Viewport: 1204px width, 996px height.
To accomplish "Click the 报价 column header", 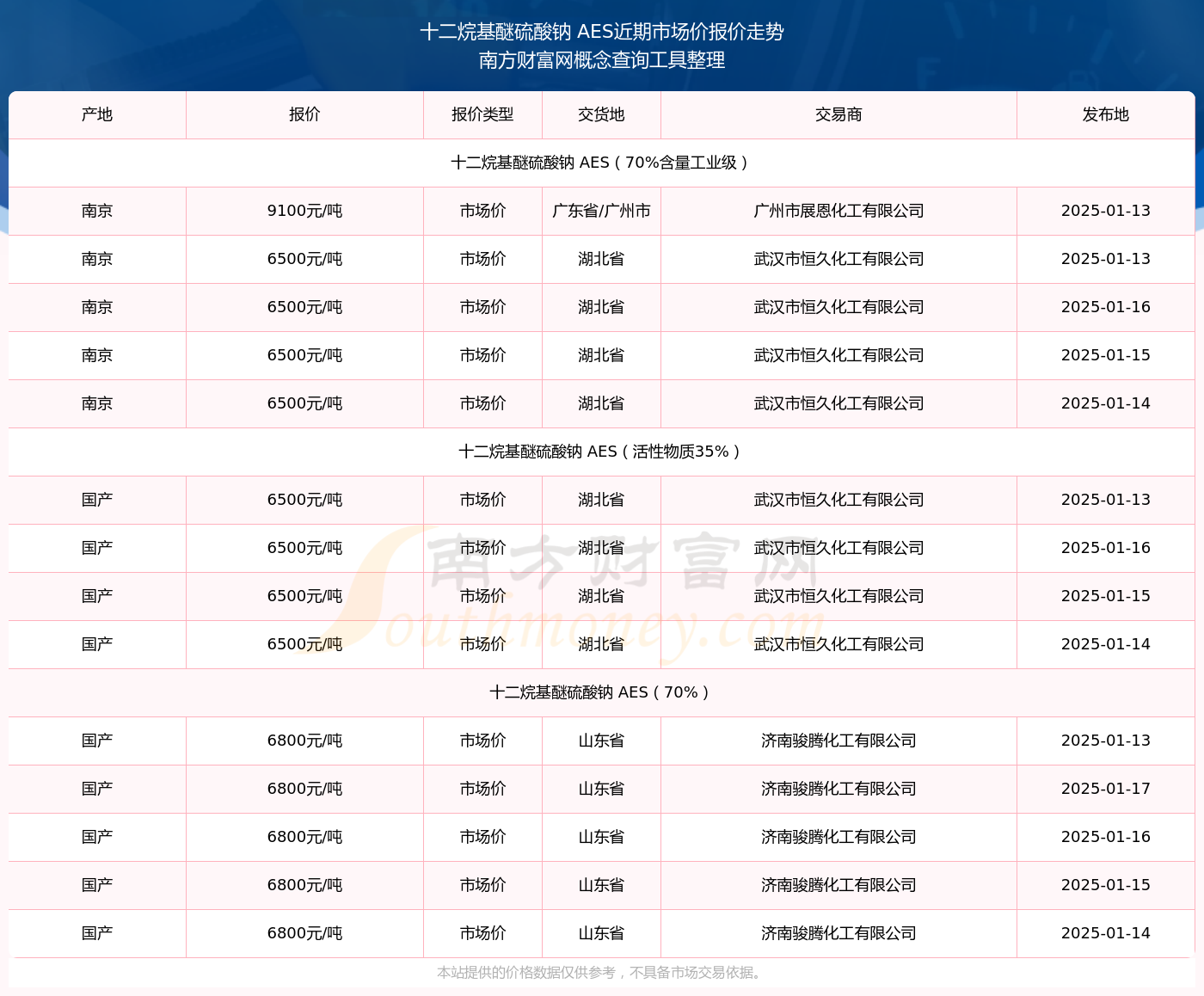I will [x=304, y=114].
